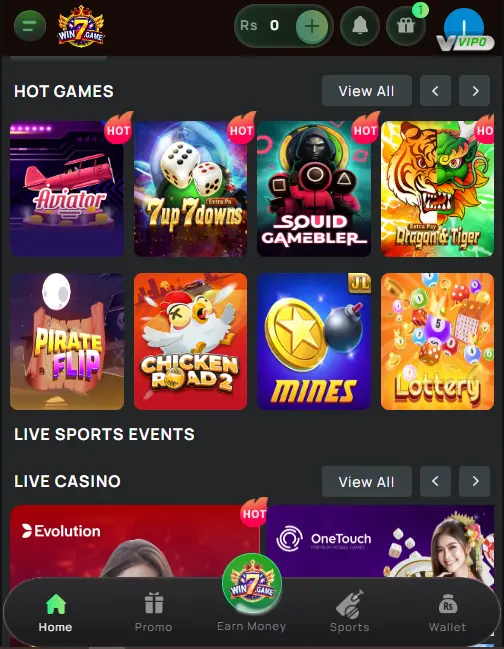Image resolution: width=504 pixels, height=649 pixels.
Task: Open the Chicken Road 2 game
Action: pos(190,341)
